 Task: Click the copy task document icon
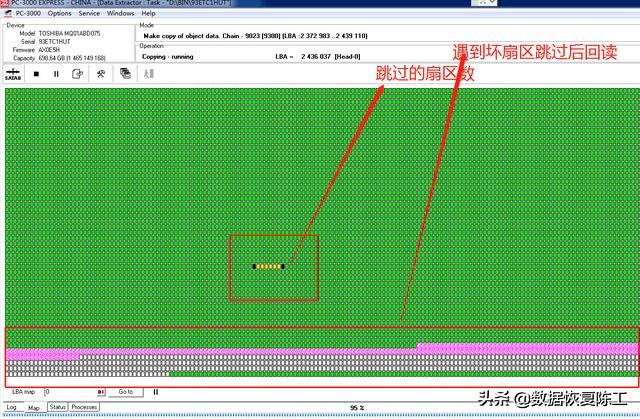79,73
